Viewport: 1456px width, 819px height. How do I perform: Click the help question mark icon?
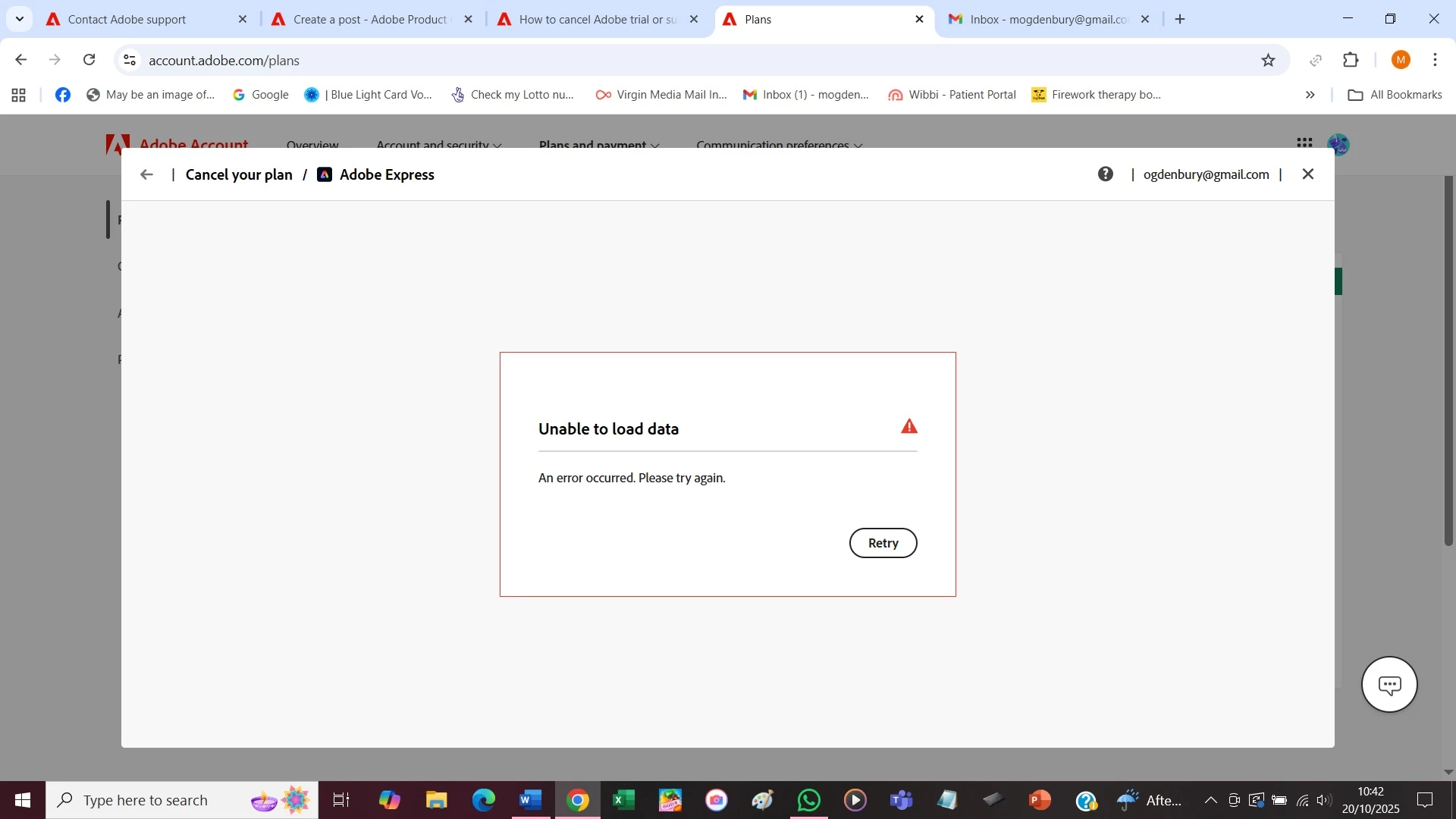(x=1105, y=174)
